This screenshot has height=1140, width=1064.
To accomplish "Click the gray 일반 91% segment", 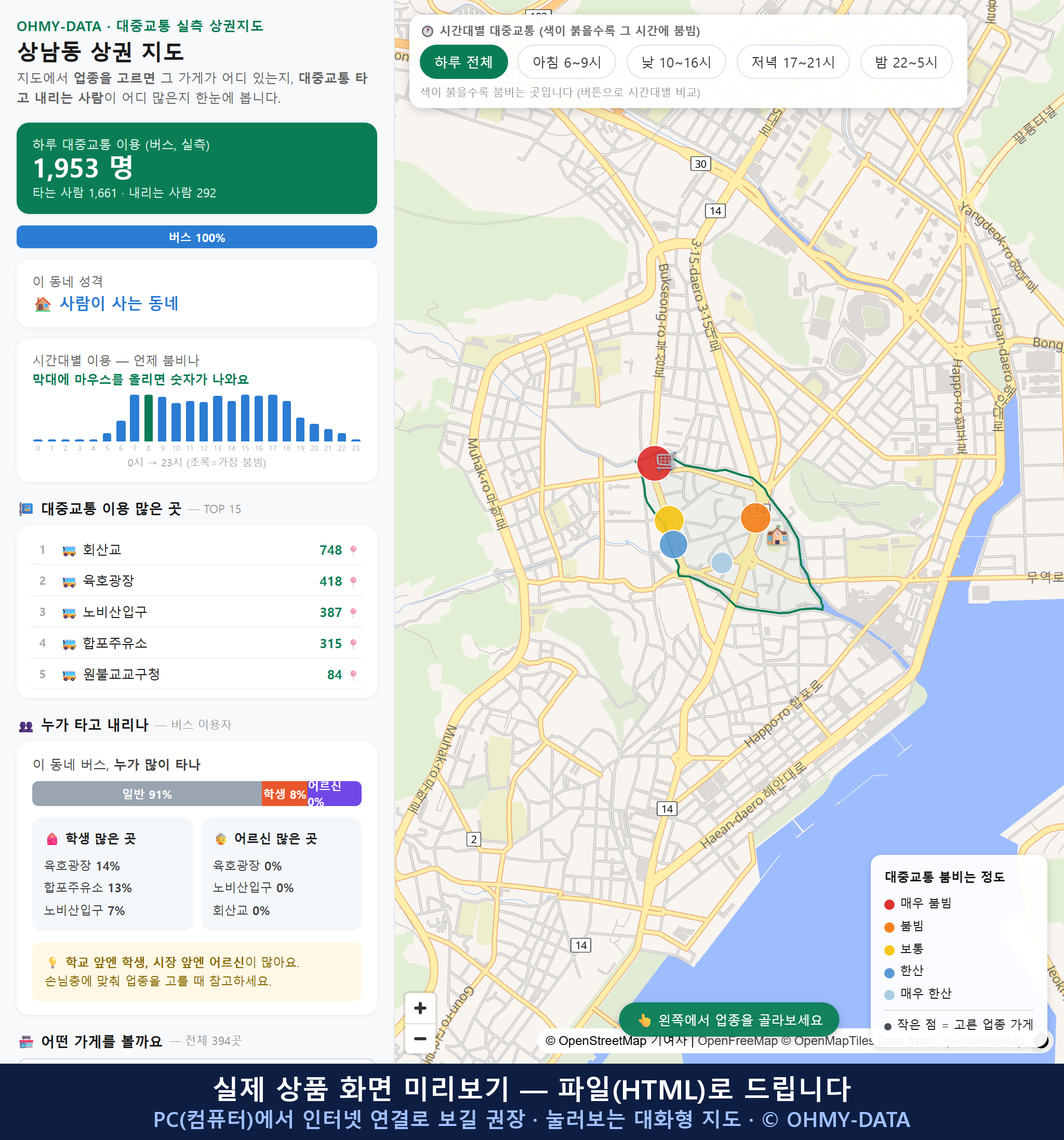I will (x=147, y=794).
